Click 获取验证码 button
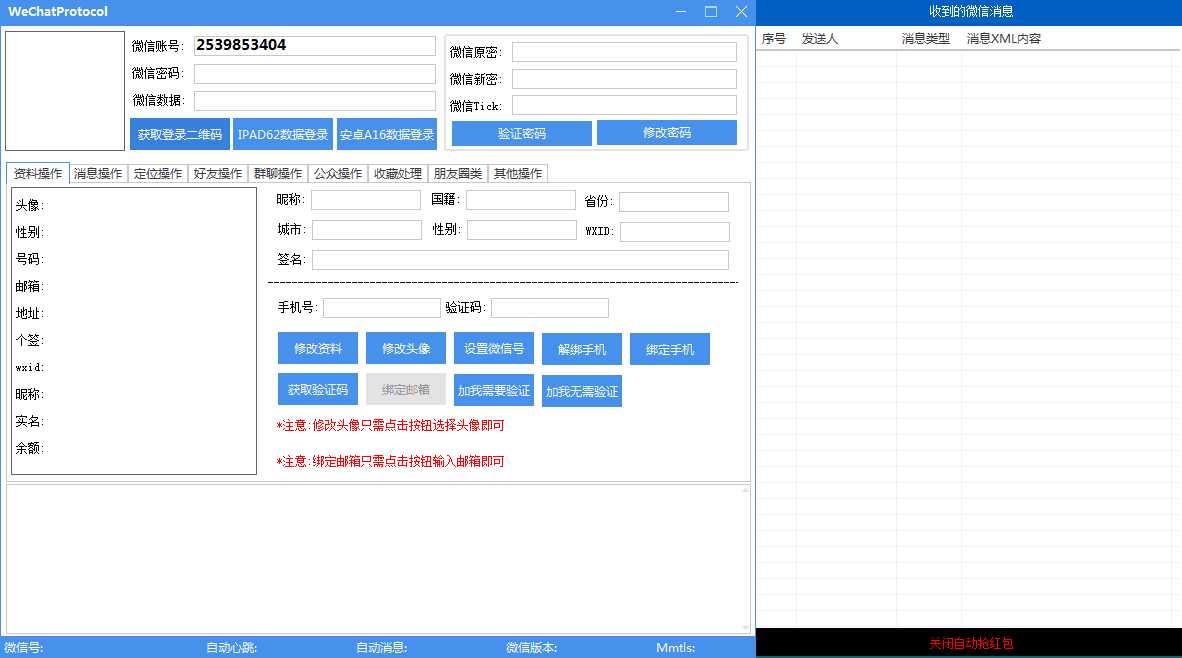This screenshot has width=1182, height=658. pos(317,390)
